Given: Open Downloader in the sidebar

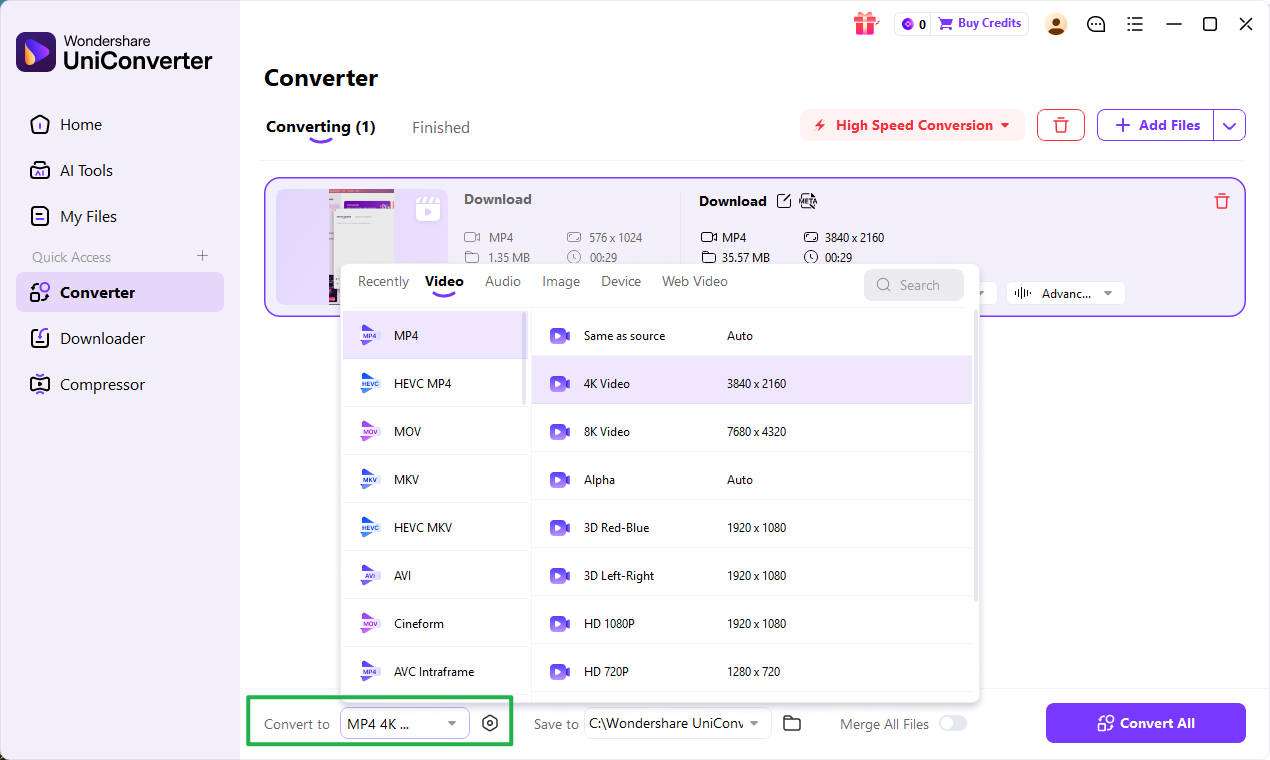Looking at the screenshot, I should pyautogui.click(x=120, y=338).
